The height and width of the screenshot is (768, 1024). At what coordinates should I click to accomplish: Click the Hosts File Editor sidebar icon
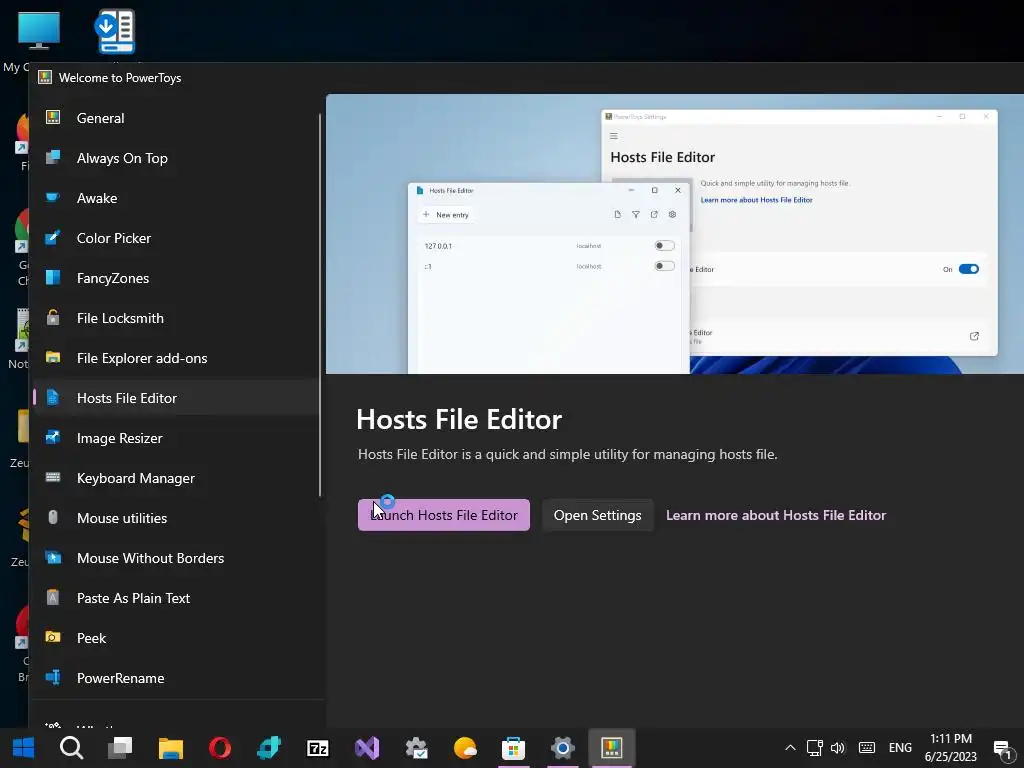(x=53, y=398)
